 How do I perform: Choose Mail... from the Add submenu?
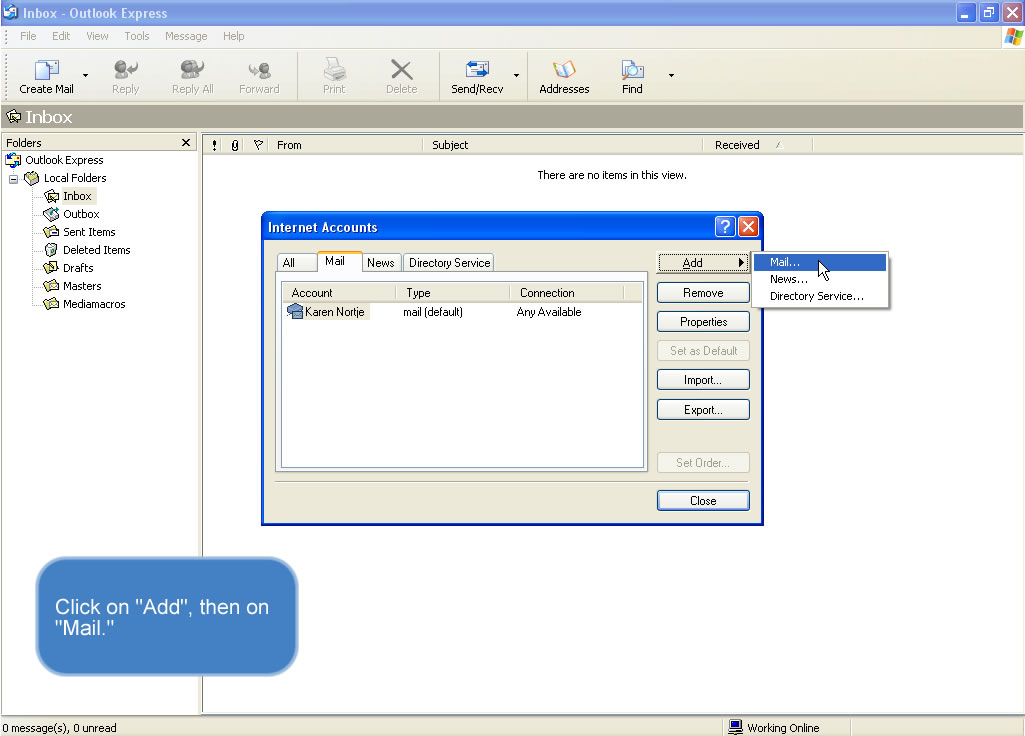click(x=785, y=262)
